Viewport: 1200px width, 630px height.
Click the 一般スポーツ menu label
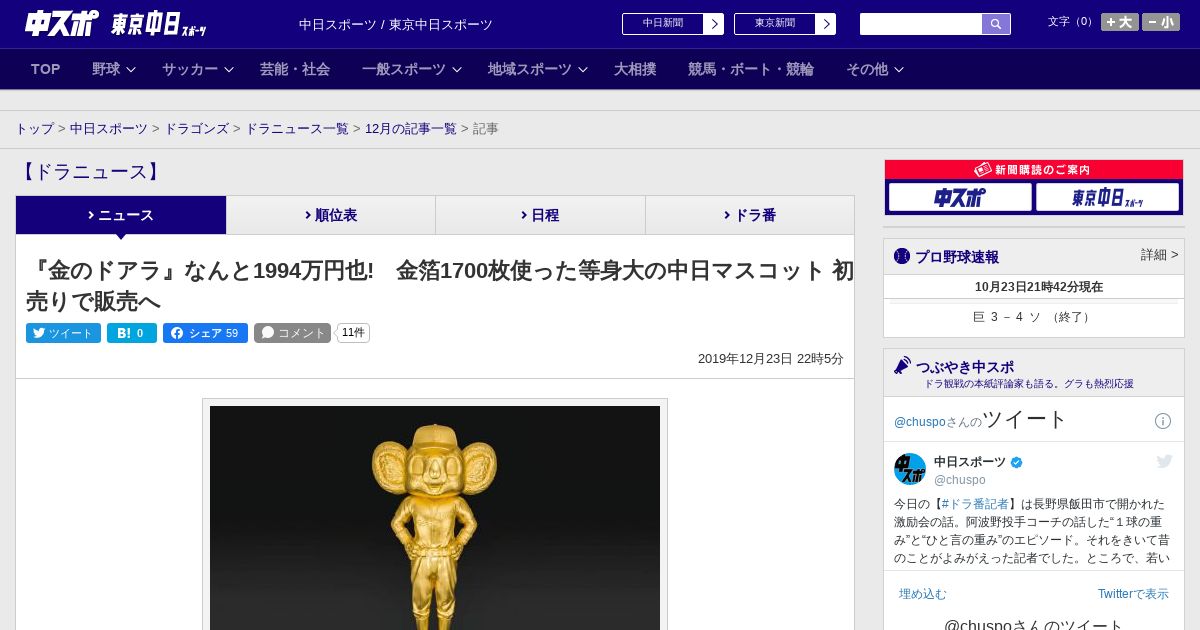coord(404,69)
